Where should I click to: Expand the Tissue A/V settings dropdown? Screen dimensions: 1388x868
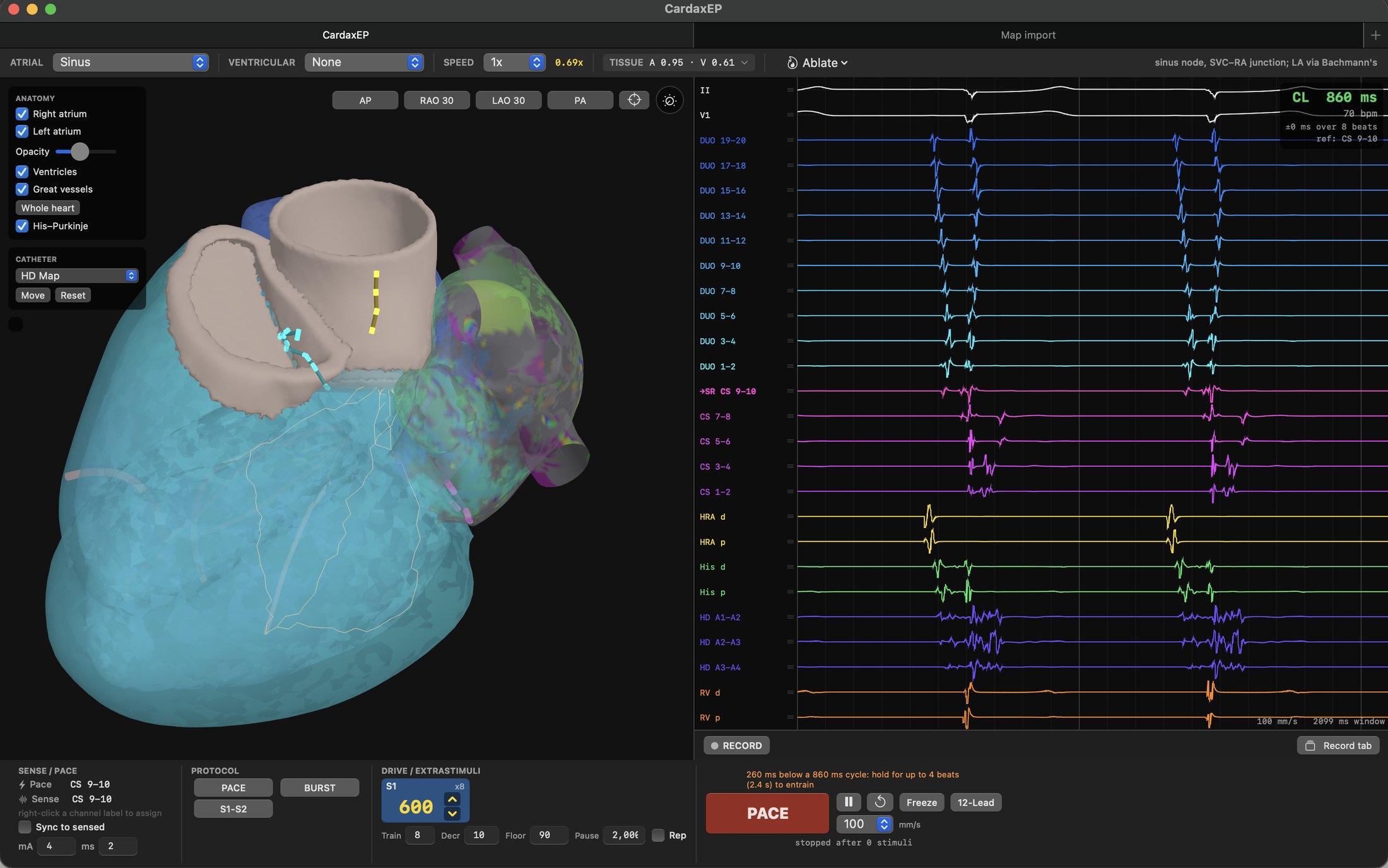679,62
